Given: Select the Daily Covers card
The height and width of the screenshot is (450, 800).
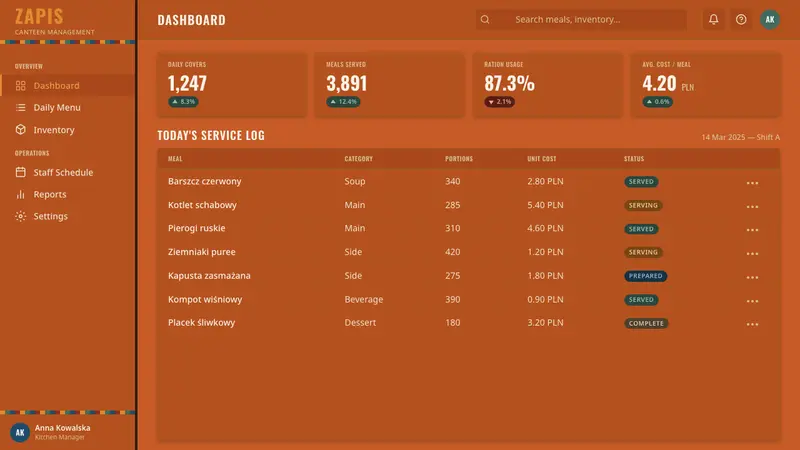Looking at the screenshot, I should (x=232, y=85).
